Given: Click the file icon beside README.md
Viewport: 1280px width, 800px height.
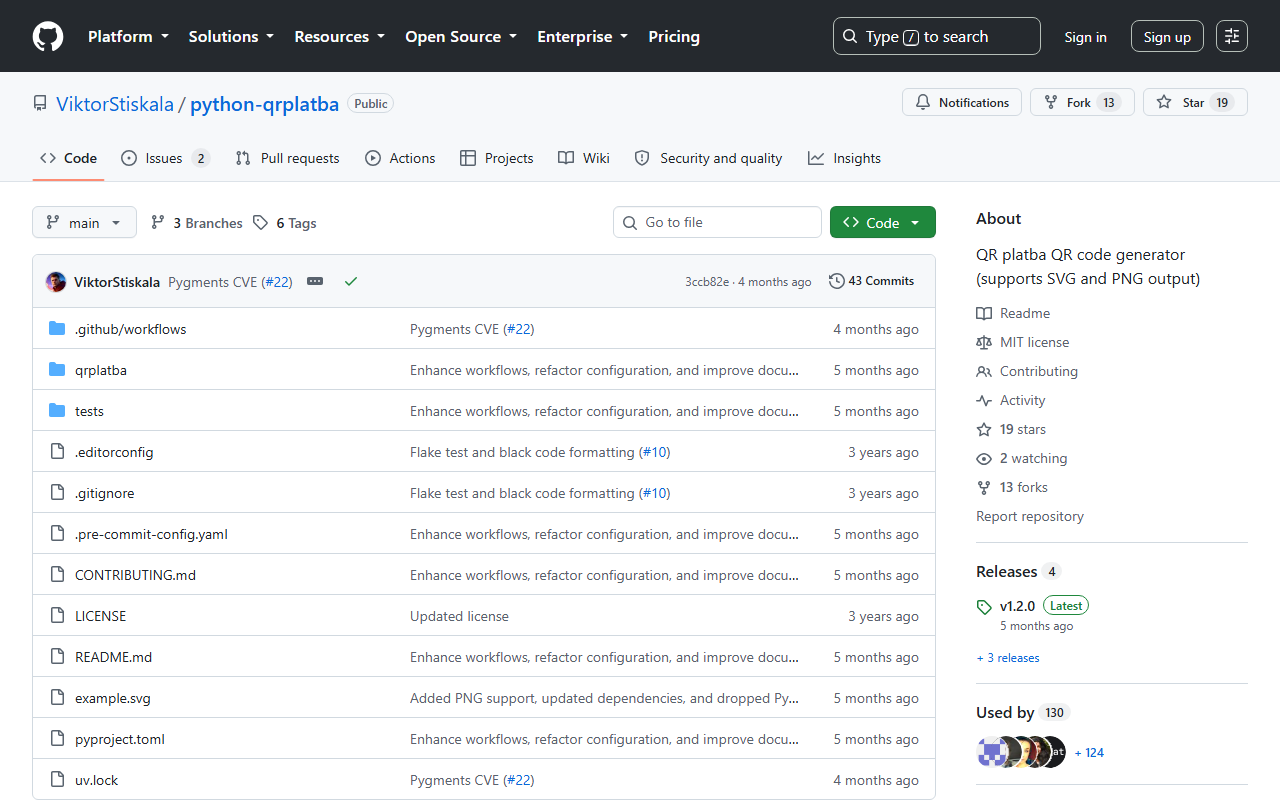Looking at the screenshot, I should click(x=57, y=657).
